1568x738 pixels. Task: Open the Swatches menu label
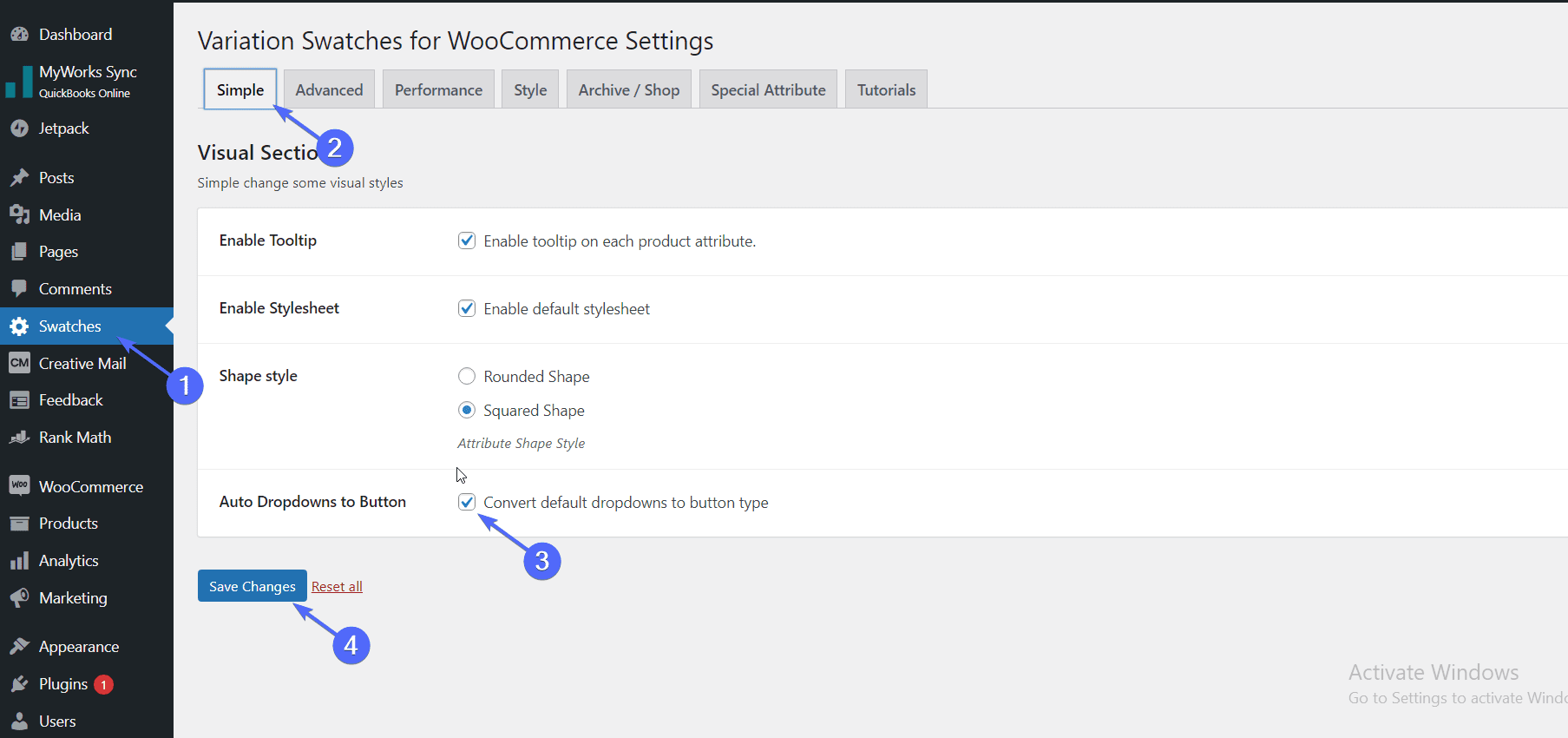[70, 326]
